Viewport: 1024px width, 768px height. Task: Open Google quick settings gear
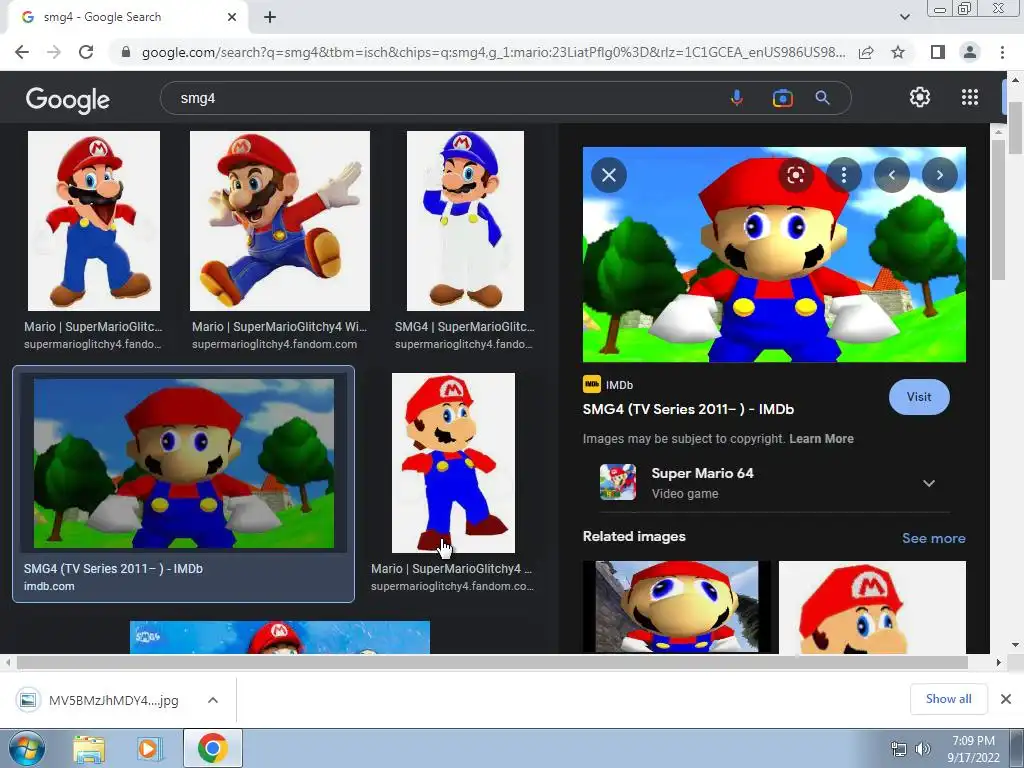pyautogui.click(x=920, y=97)
